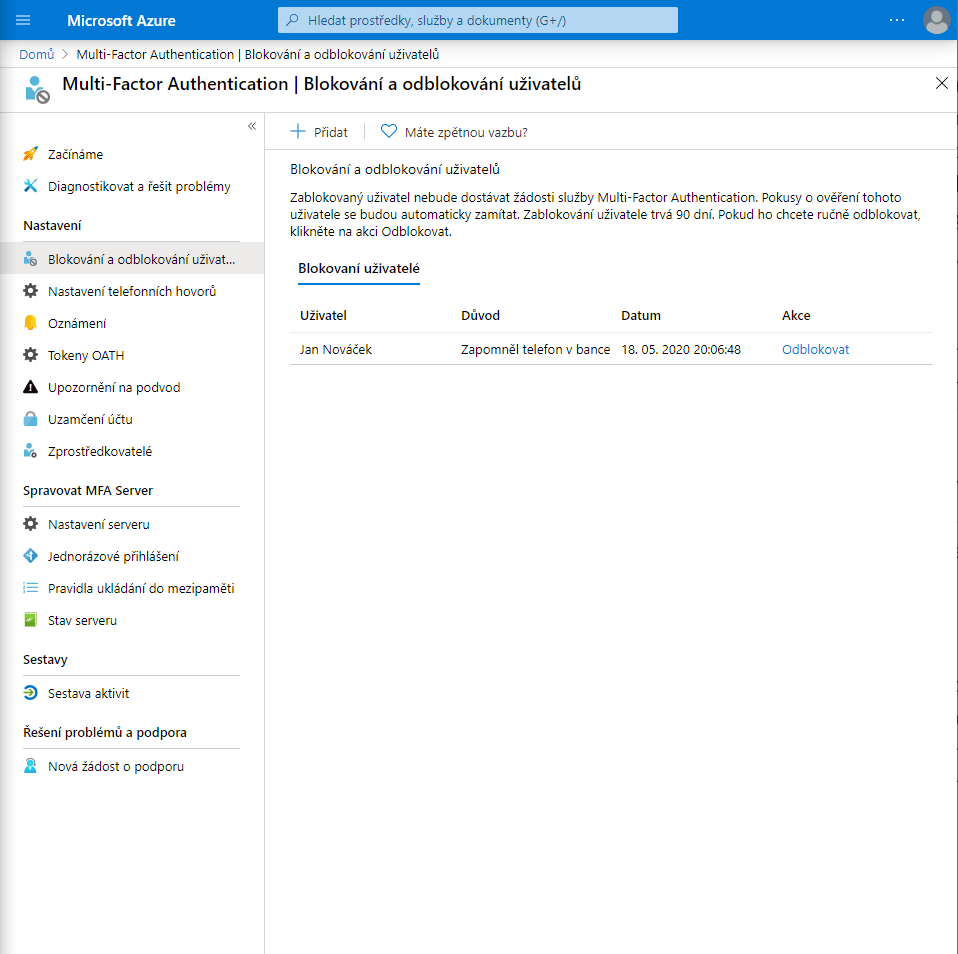Click the Diagnostikovat a řešit problémy wrench icon
The height and width of the screenshot is (954, 958).
click(x=30, y=186)
